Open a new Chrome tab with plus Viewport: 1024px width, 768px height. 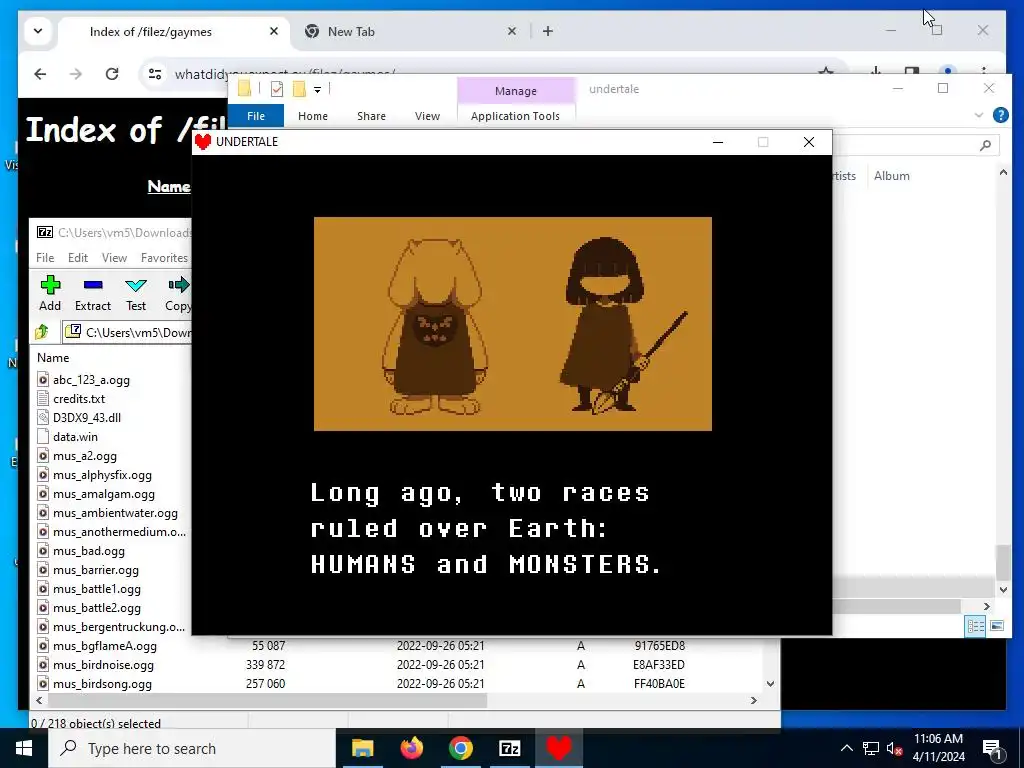548,31
